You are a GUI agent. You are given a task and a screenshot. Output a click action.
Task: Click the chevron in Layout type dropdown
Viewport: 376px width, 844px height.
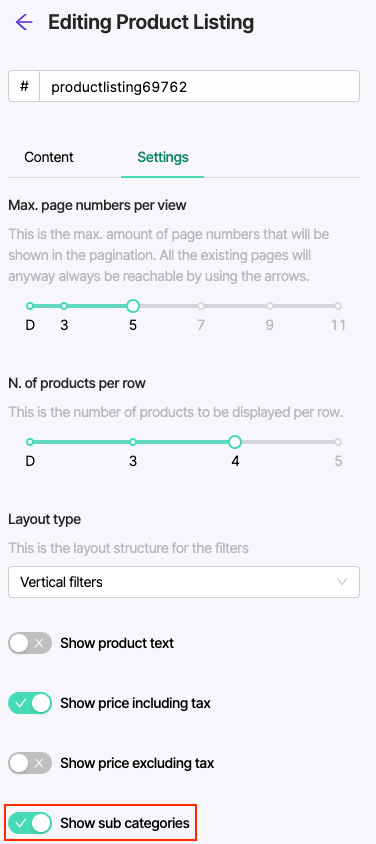342,582
